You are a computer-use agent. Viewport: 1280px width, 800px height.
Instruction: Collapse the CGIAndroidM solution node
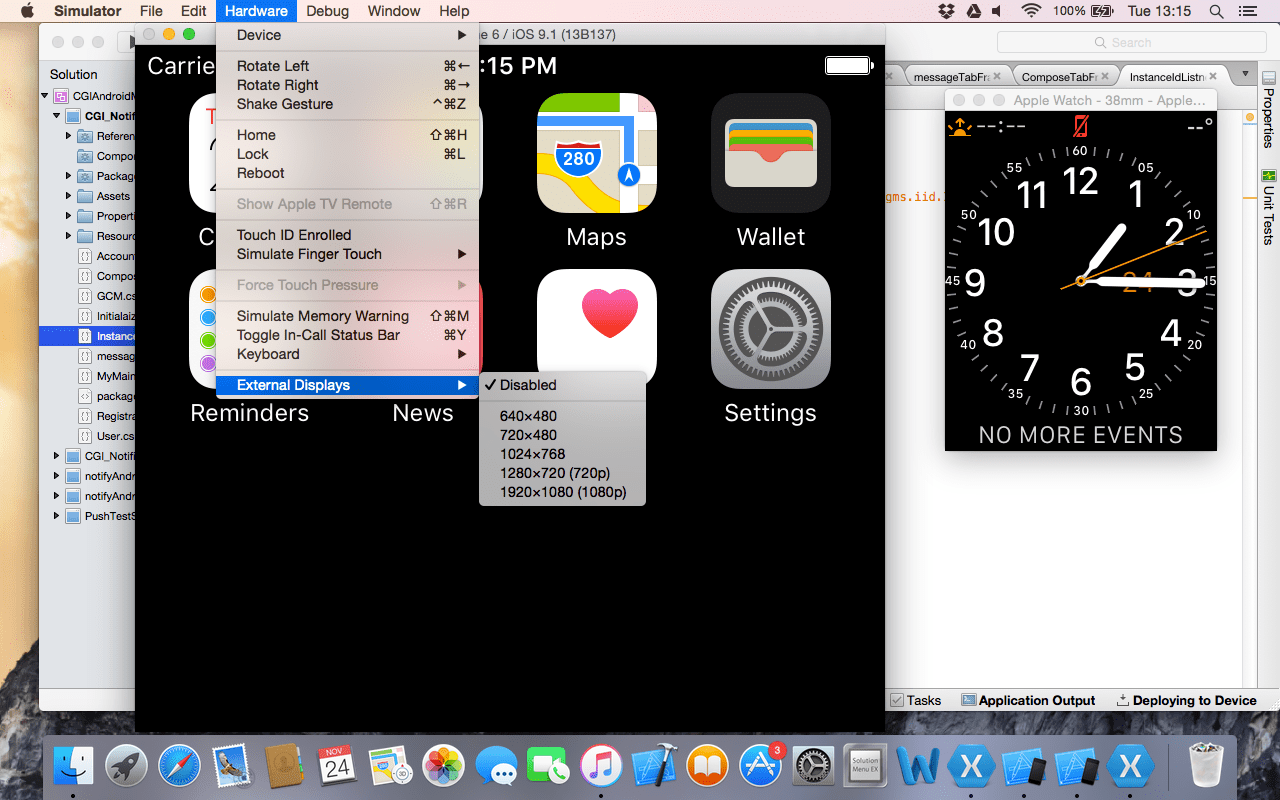point(45,96)
